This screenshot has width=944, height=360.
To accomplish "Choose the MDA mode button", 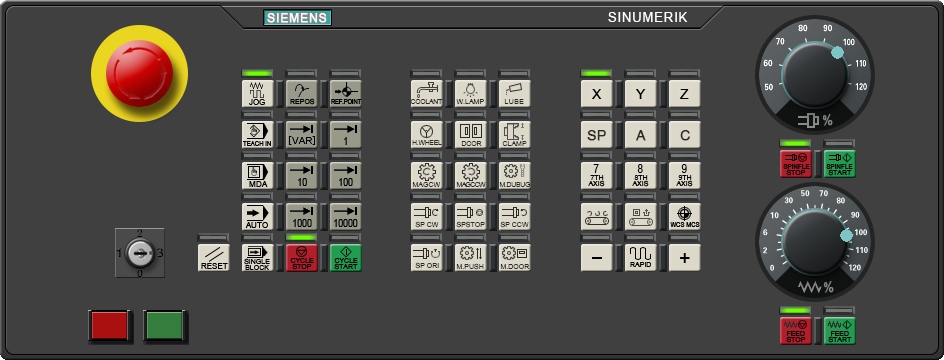I will tap(257, 175).
